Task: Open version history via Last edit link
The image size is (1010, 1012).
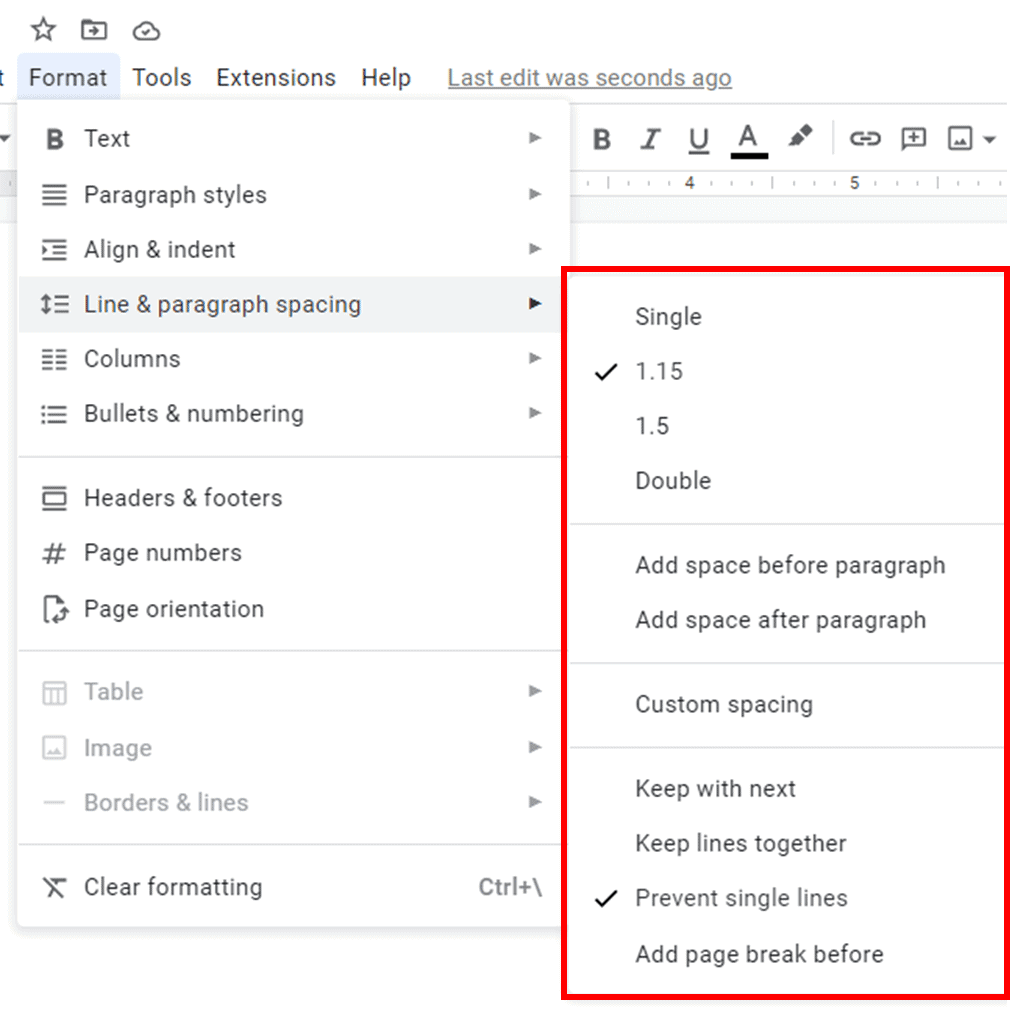Action: 589,77
